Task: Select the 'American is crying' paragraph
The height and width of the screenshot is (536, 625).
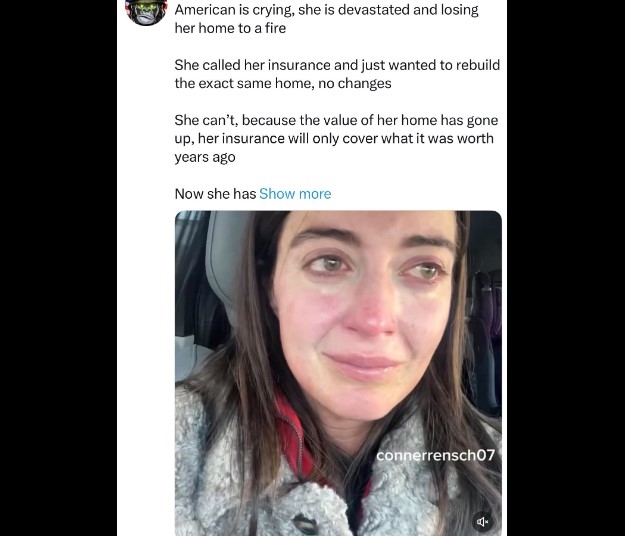Action: [326, 19]
